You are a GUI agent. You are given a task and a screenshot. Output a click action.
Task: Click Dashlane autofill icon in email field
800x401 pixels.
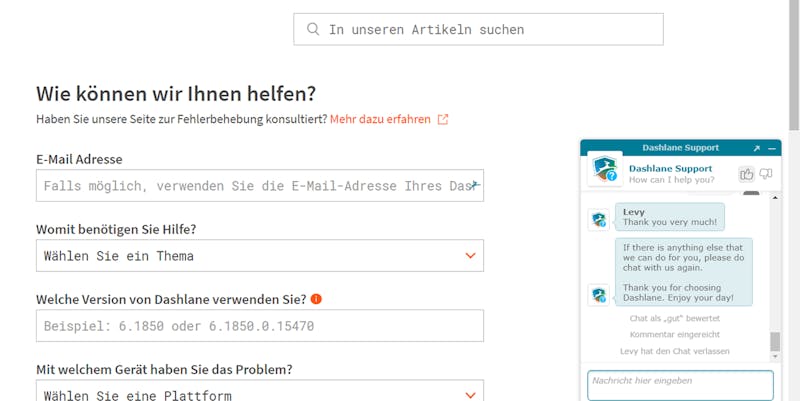[475, 184]
